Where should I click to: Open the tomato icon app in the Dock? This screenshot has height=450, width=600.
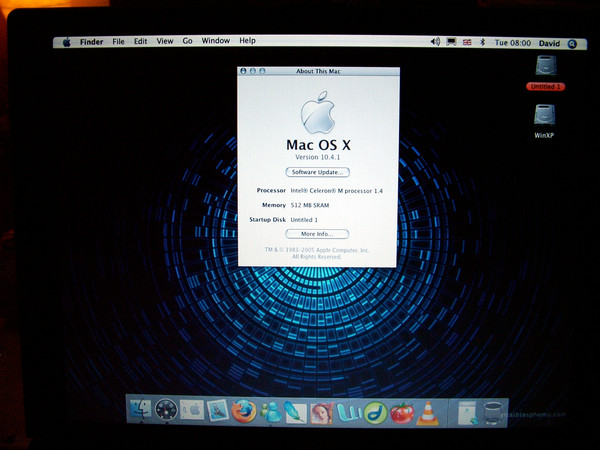[402, 413]
